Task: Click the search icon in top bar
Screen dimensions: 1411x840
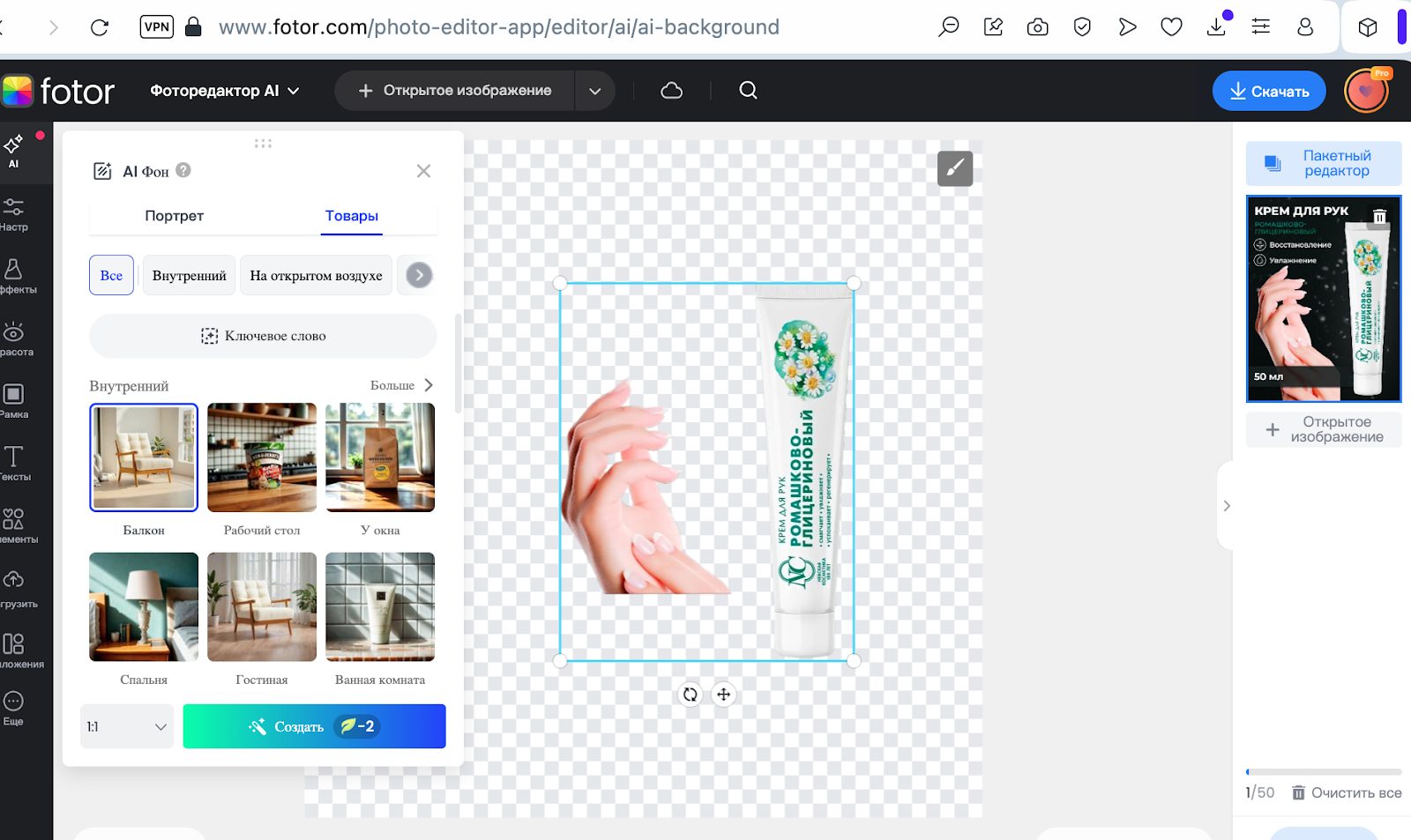Action: tap(748, 91)
